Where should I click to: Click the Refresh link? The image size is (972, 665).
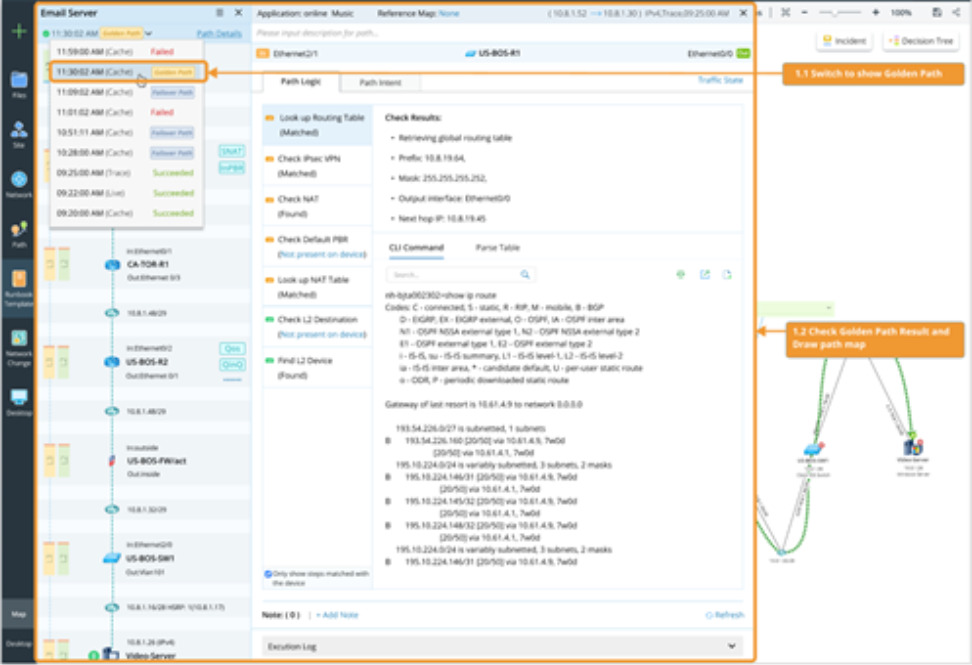[725, 615]
